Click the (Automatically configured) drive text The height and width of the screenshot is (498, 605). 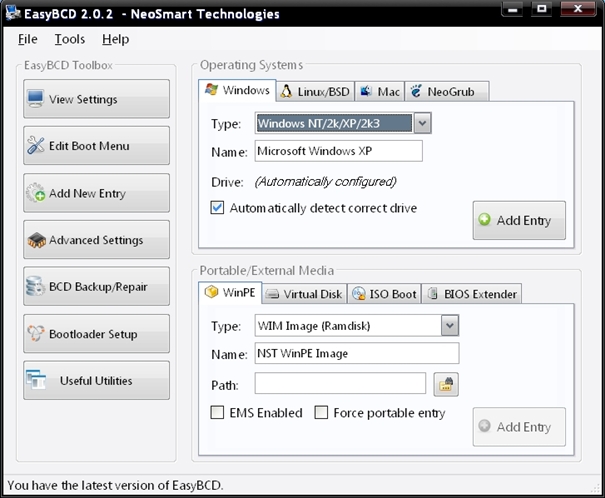[x=326, y=181]
